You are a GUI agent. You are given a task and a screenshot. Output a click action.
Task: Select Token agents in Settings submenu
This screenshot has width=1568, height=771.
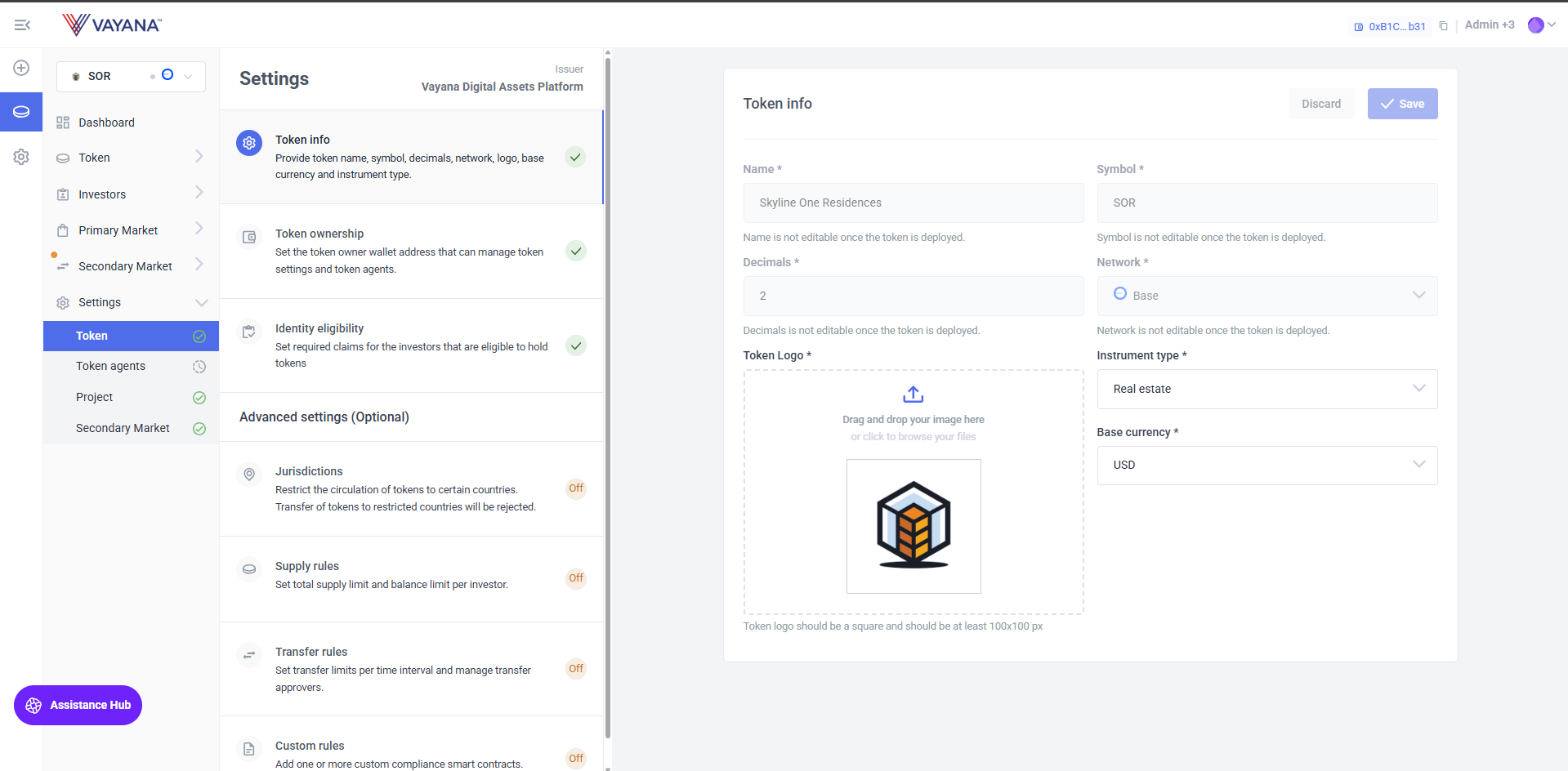pos(111,366)
